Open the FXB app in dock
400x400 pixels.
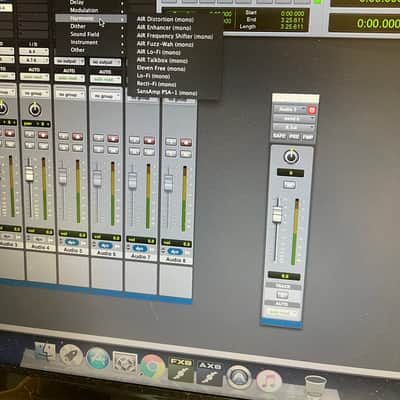(x=181, y=370)
